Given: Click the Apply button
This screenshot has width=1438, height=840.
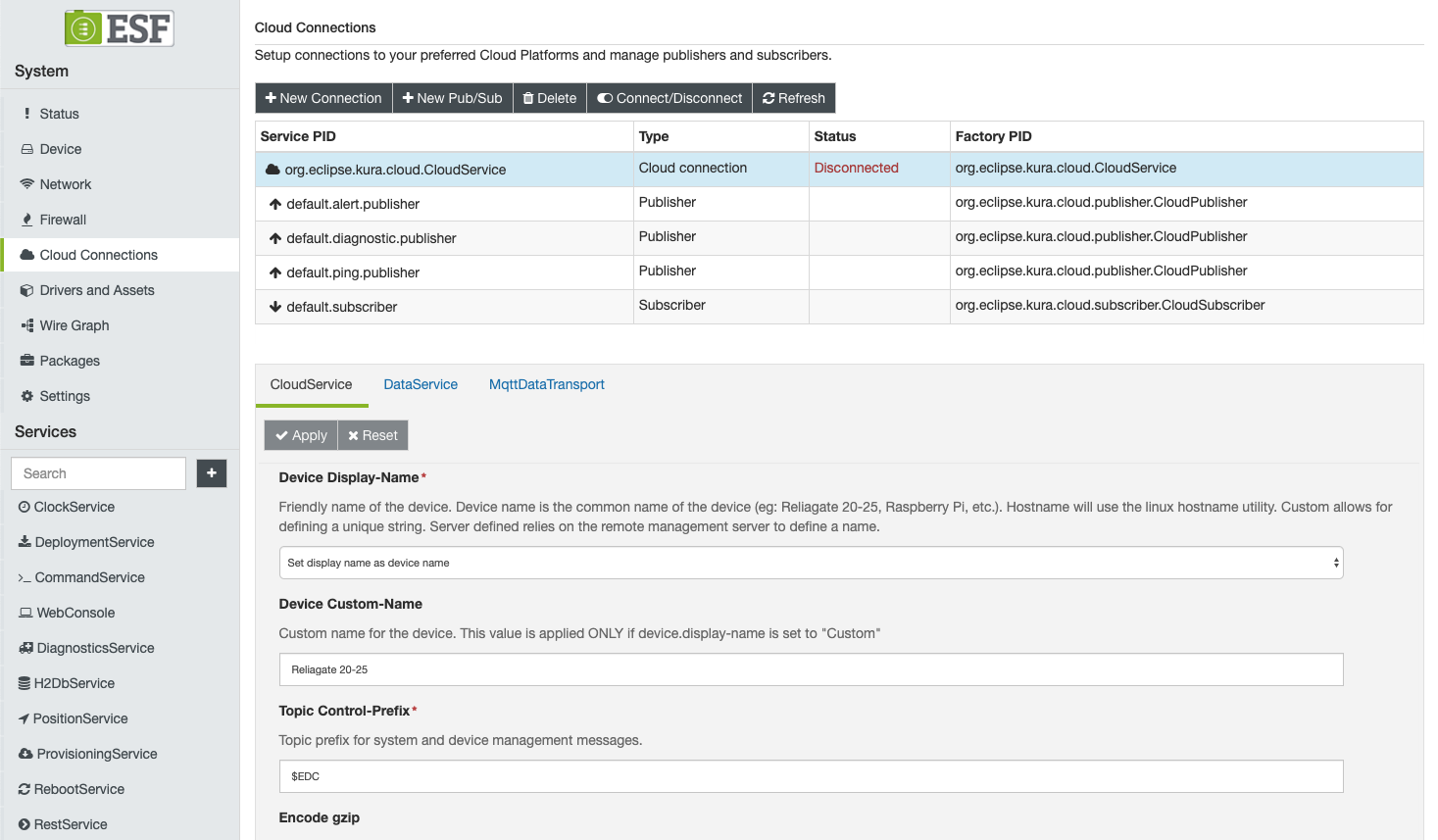Looking at the screenshot, I should (x=301, y=435).
